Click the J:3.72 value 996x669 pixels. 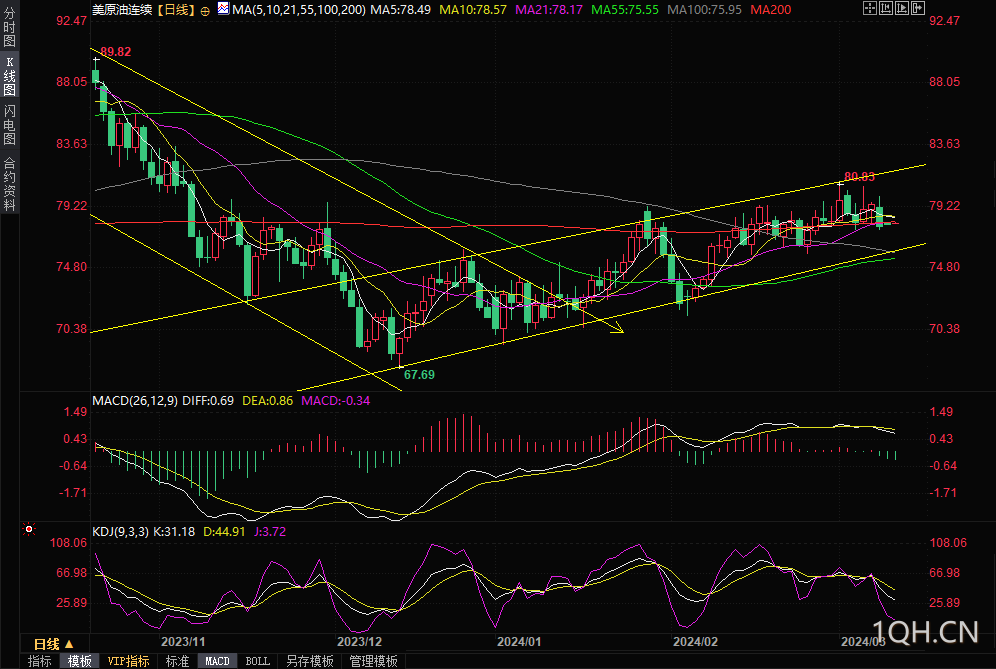tap(270, 532)
